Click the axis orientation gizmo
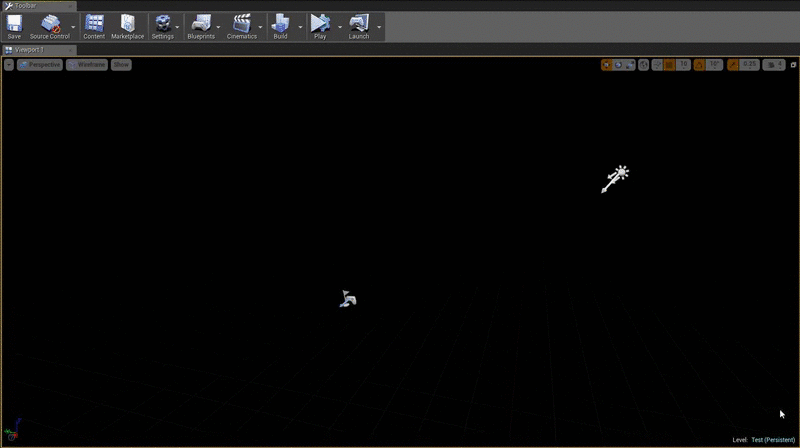Viewport: 800px width, 448px height. click(x=13, y=430)
